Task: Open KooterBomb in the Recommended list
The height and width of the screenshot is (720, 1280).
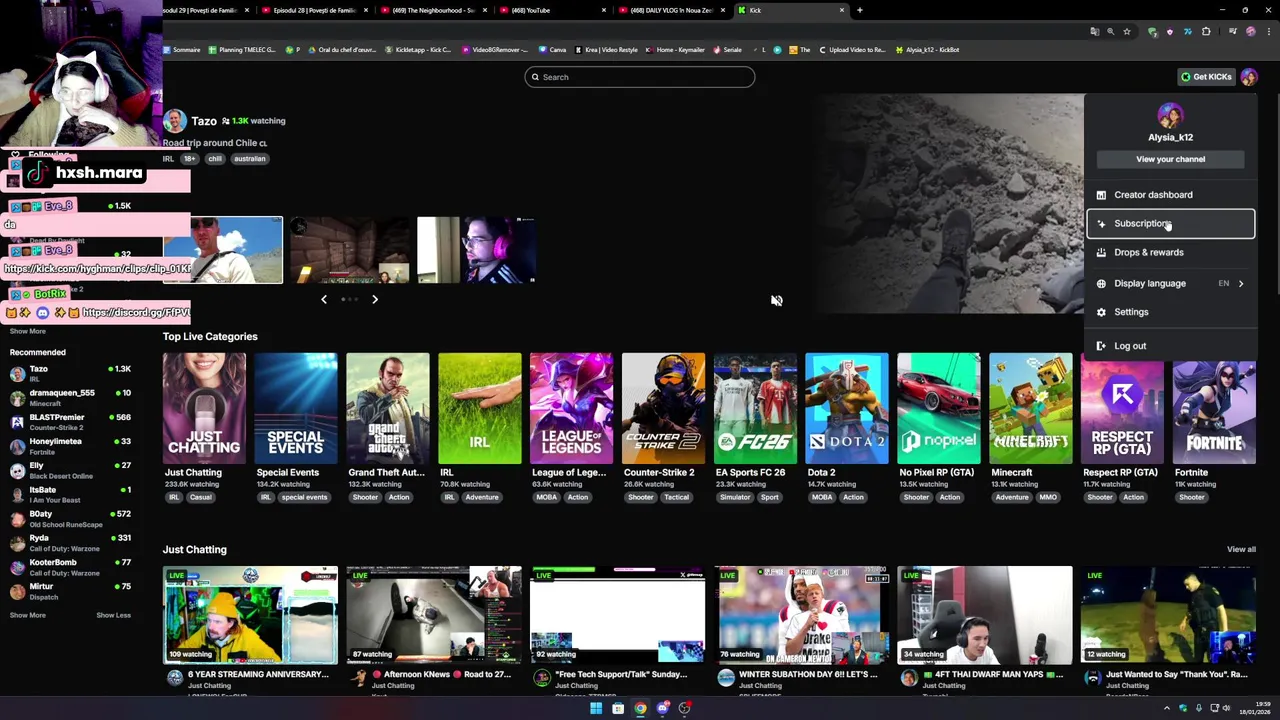Action: tap(70, 567)
